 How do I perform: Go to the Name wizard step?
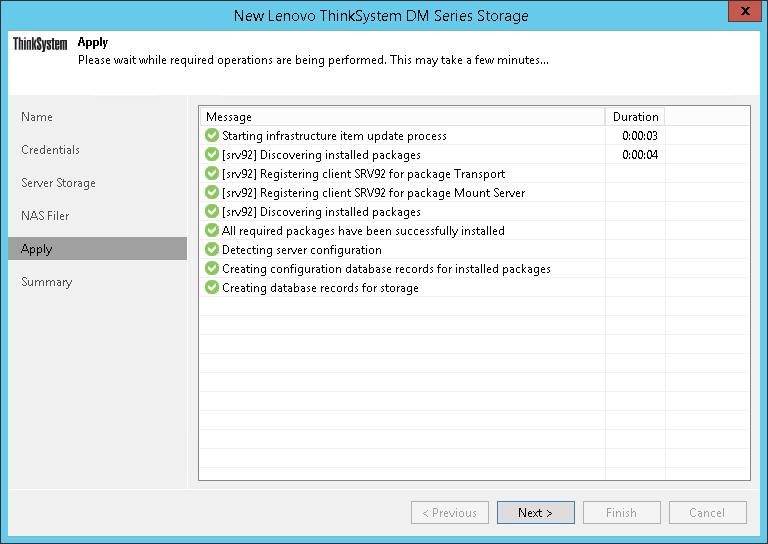pyautogui.click(x=37, y=117)
